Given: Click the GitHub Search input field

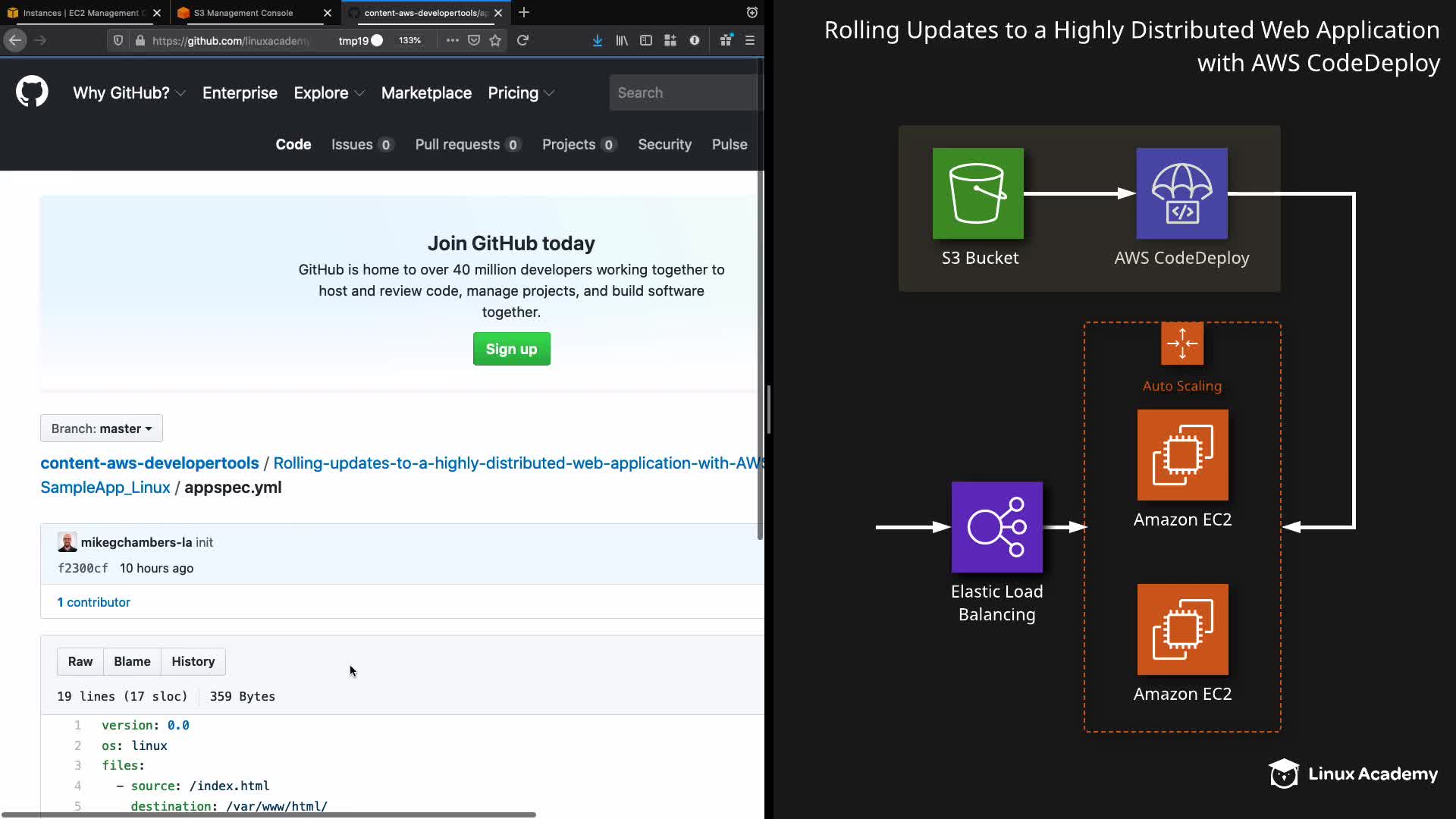Looking at the screenshot, I should pos(682,93).
